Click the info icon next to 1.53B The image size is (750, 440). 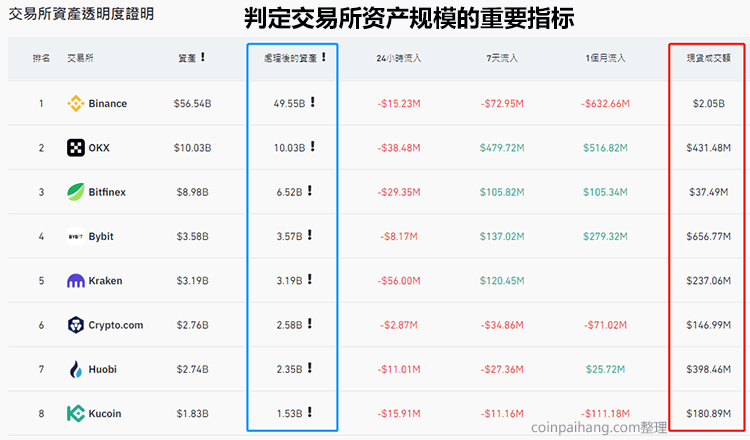(x=309, y=412)
